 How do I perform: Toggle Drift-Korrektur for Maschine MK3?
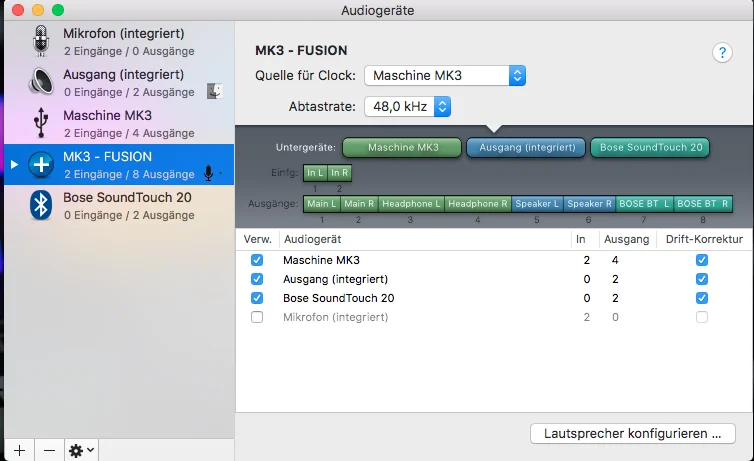click(702, 260)
